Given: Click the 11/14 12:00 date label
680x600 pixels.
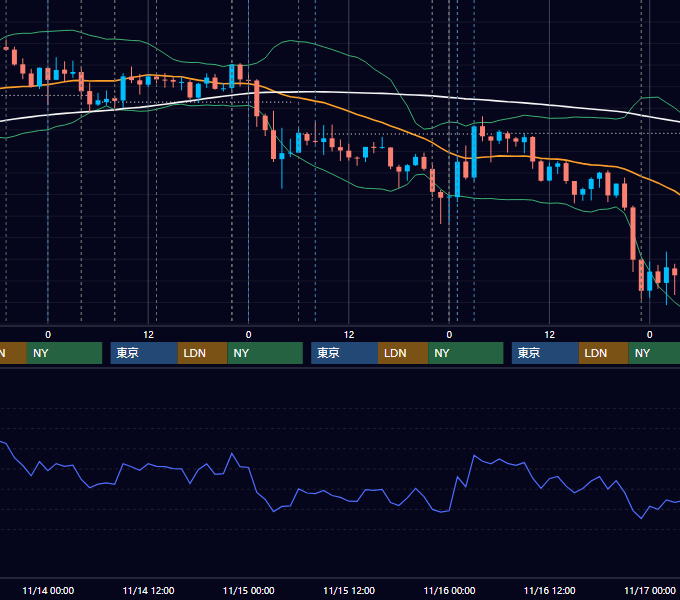Looking at the screenshot, I should [x=148, y=590].
